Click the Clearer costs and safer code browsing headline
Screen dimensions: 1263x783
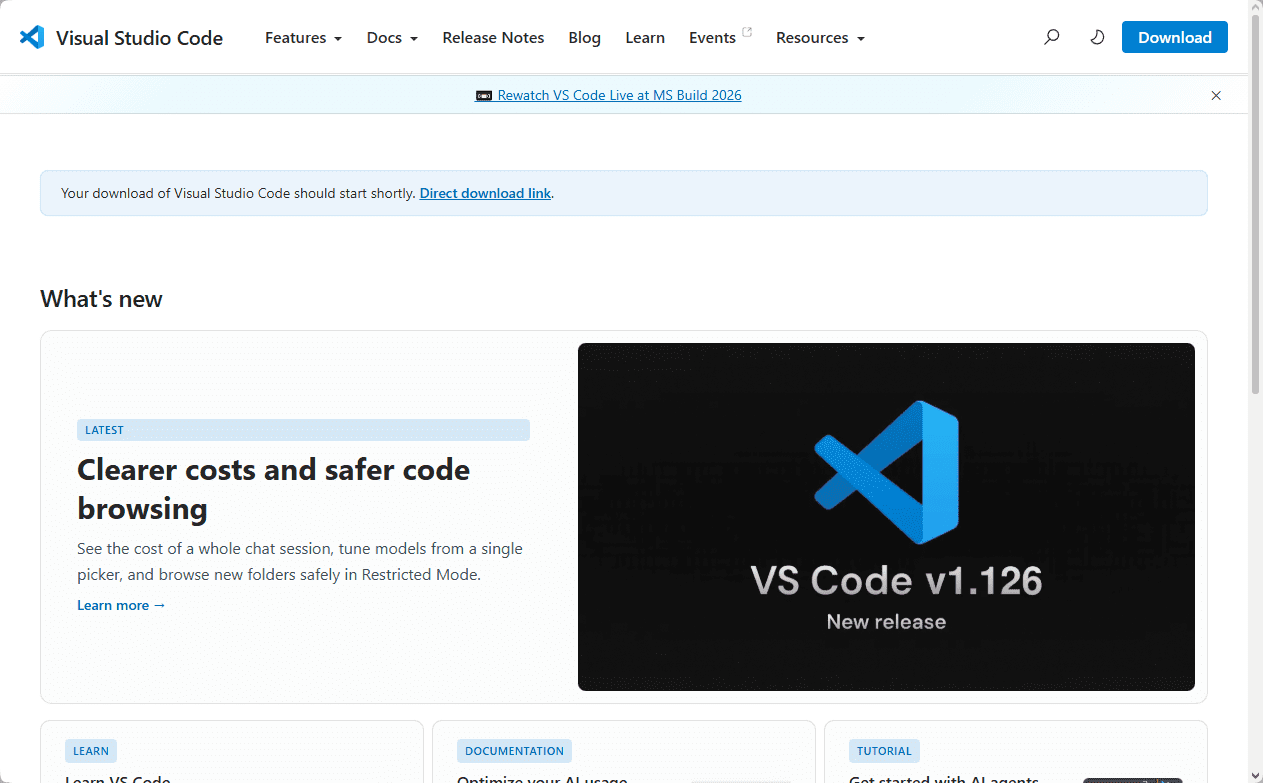(x=273, y=489)
